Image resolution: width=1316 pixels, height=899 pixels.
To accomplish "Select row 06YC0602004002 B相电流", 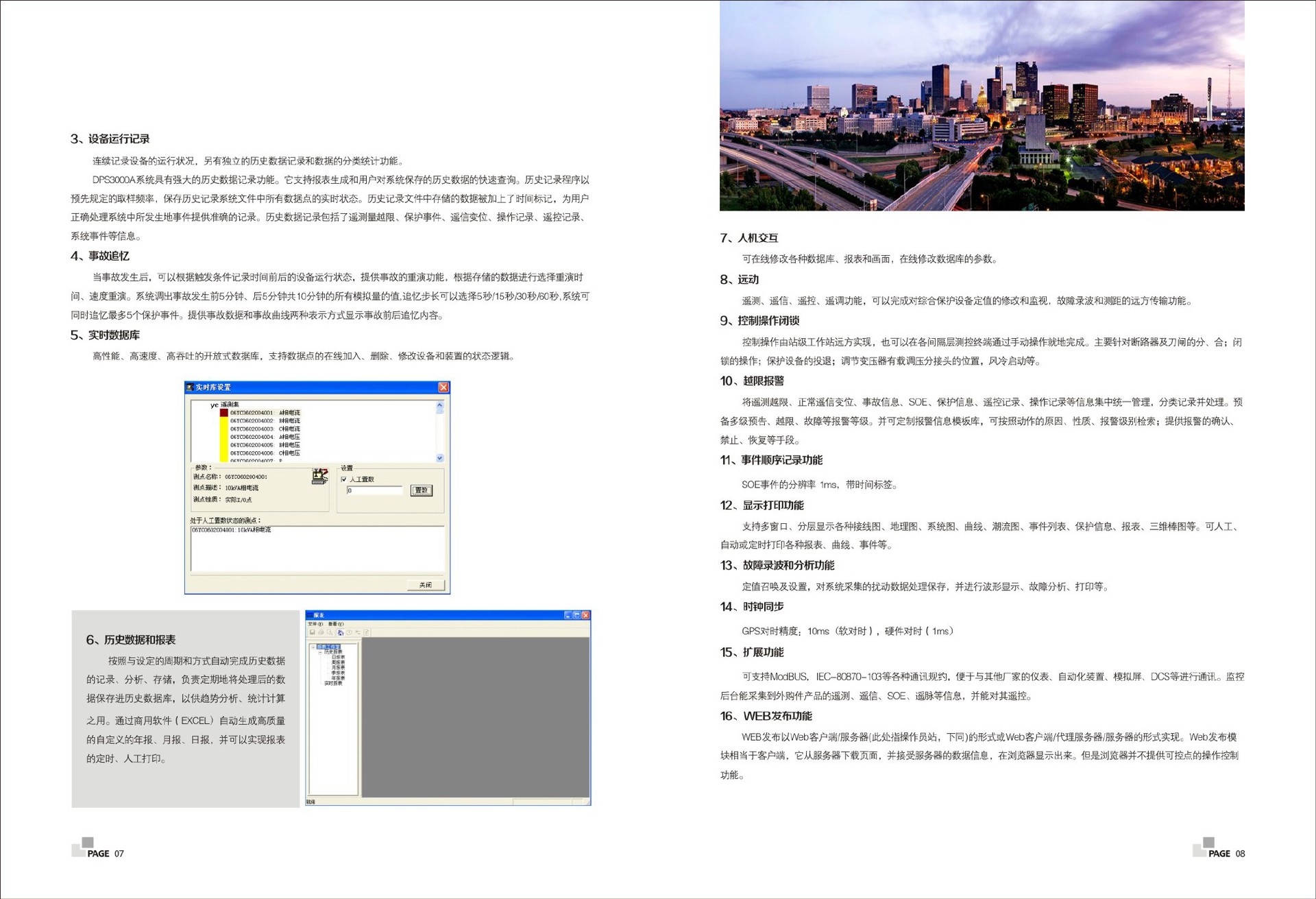I will (x=265, y=420).
